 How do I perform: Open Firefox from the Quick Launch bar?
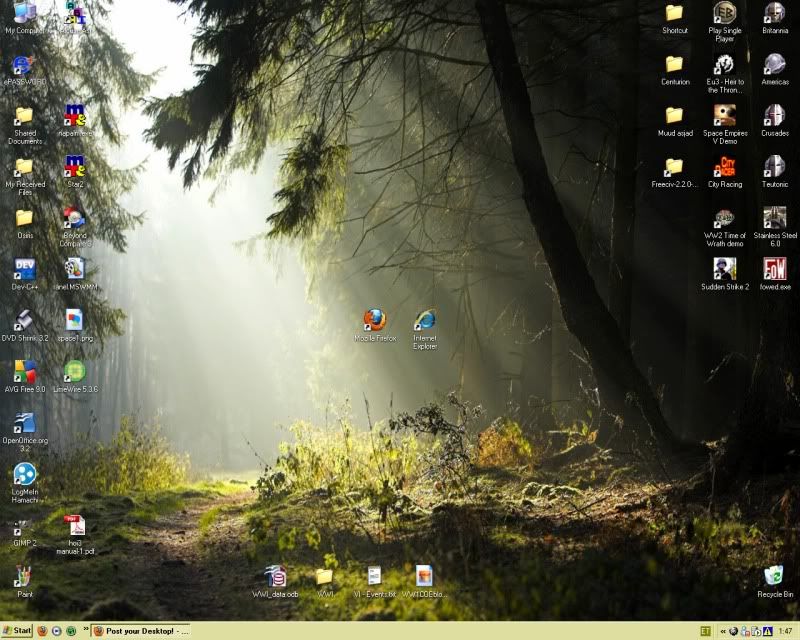tap(42, 631)
